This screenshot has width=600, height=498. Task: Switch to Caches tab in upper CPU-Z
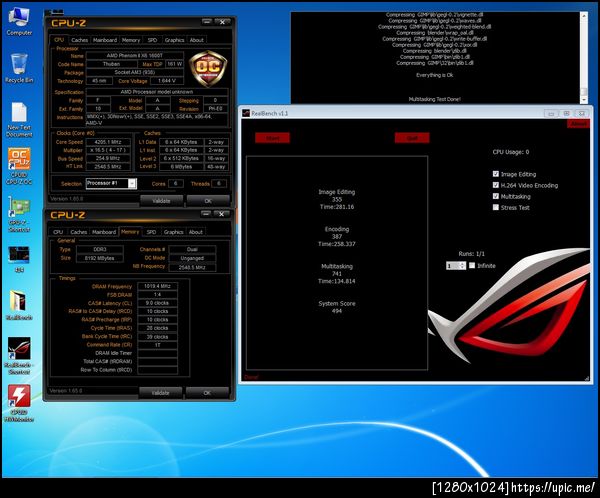click(x=79, y=40)
